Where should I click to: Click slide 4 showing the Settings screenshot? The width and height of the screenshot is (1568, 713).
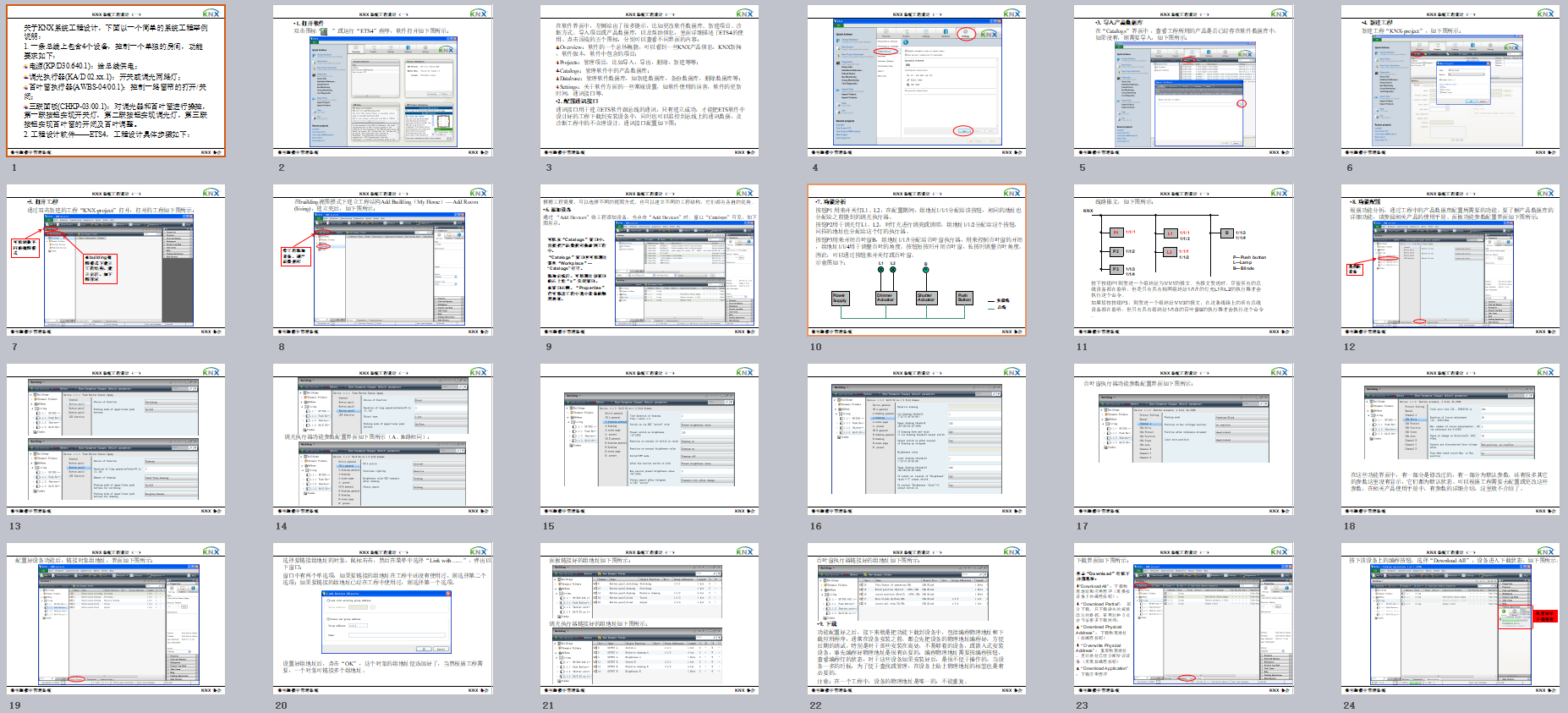[916, 81]
